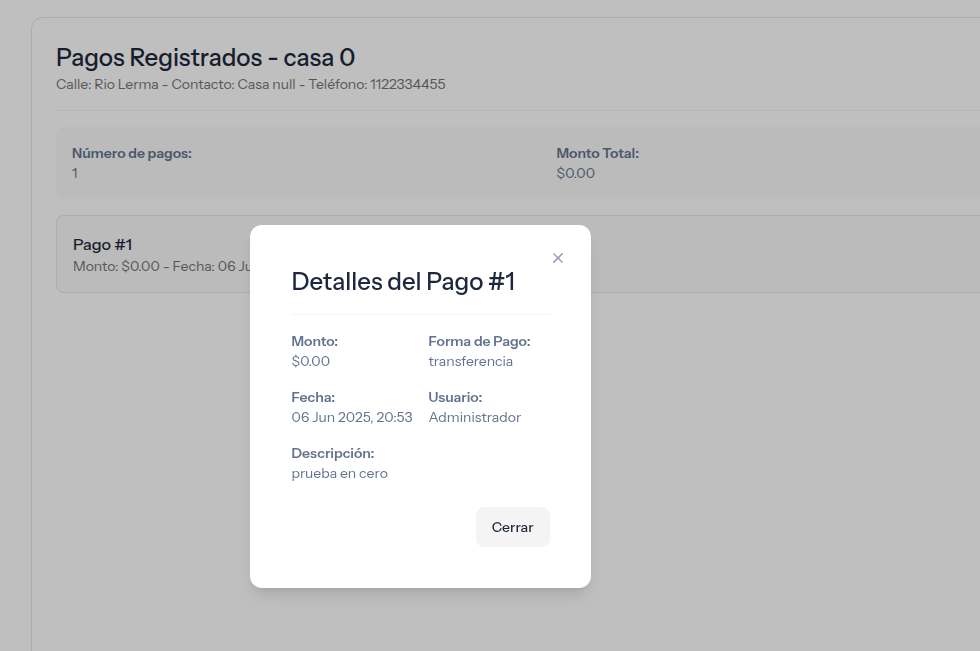980x651 pixels.
Task: Select the title Detalles del Pago #1
Action: [403, 281]
